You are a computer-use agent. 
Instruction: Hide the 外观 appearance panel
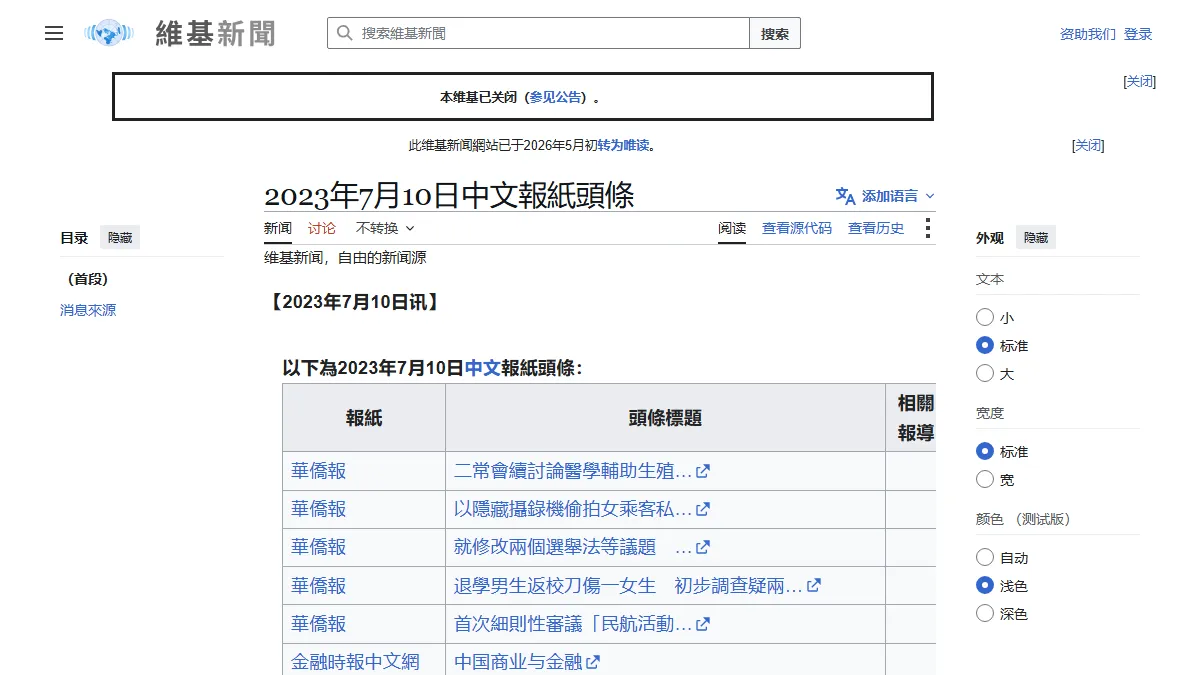tap(1036, 238)
